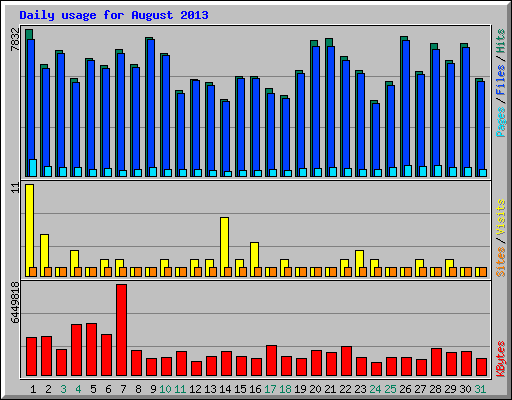
Task: Click the Visits legend label
Action: coord(501,218)
